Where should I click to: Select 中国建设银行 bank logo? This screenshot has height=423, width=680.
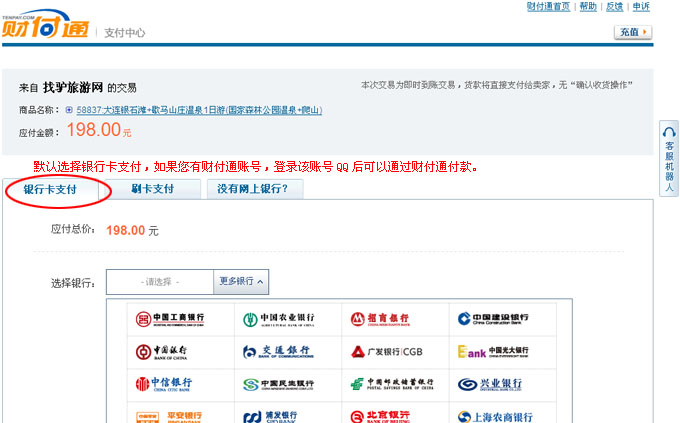click(x=493, y=319)
